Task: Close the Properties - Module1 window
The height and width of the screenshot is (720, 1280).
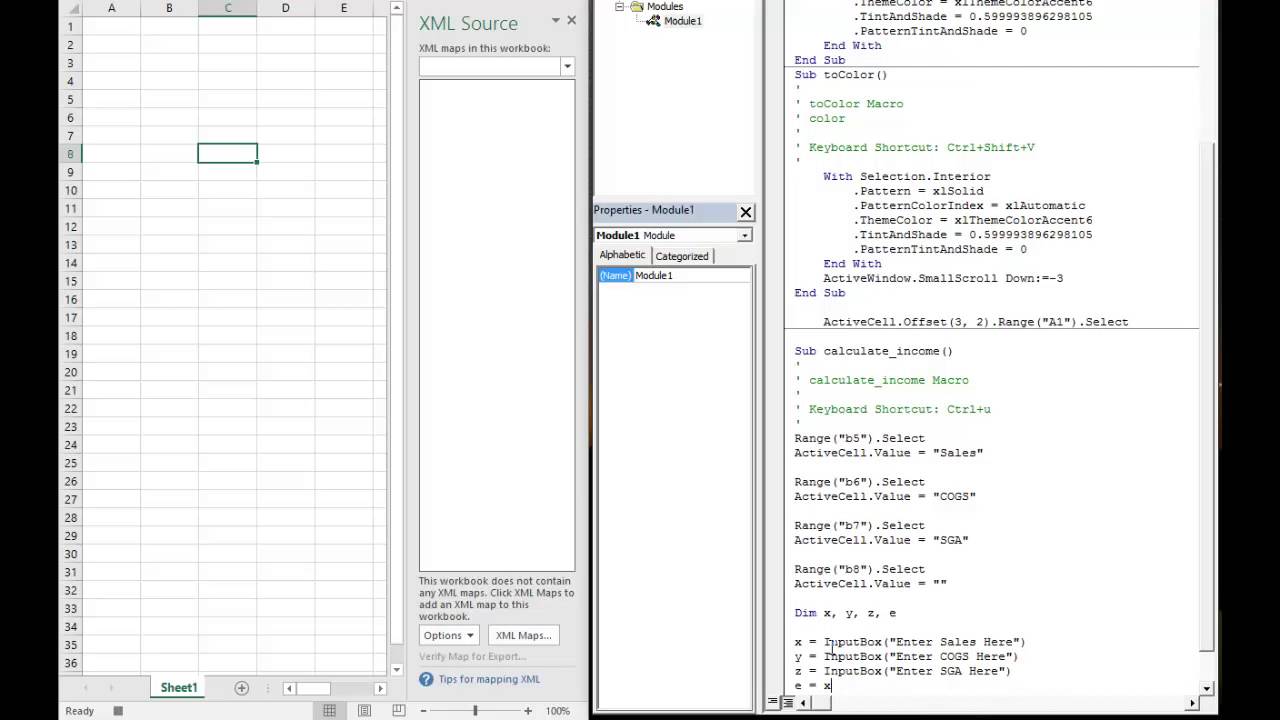Action: point(745,212)
